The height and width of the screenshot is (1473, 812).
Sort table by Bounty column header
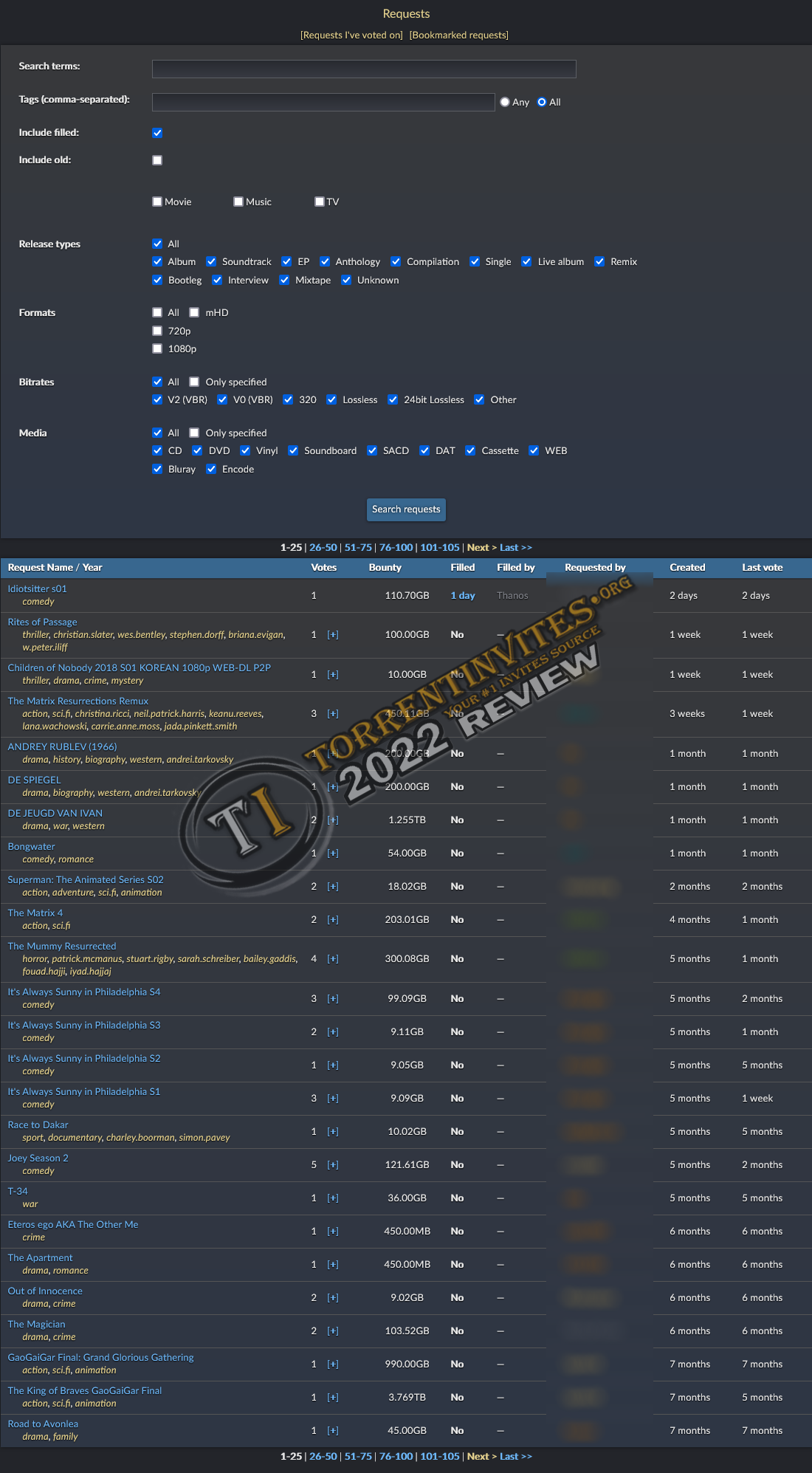pyautogui.click(x=385, y=568)
